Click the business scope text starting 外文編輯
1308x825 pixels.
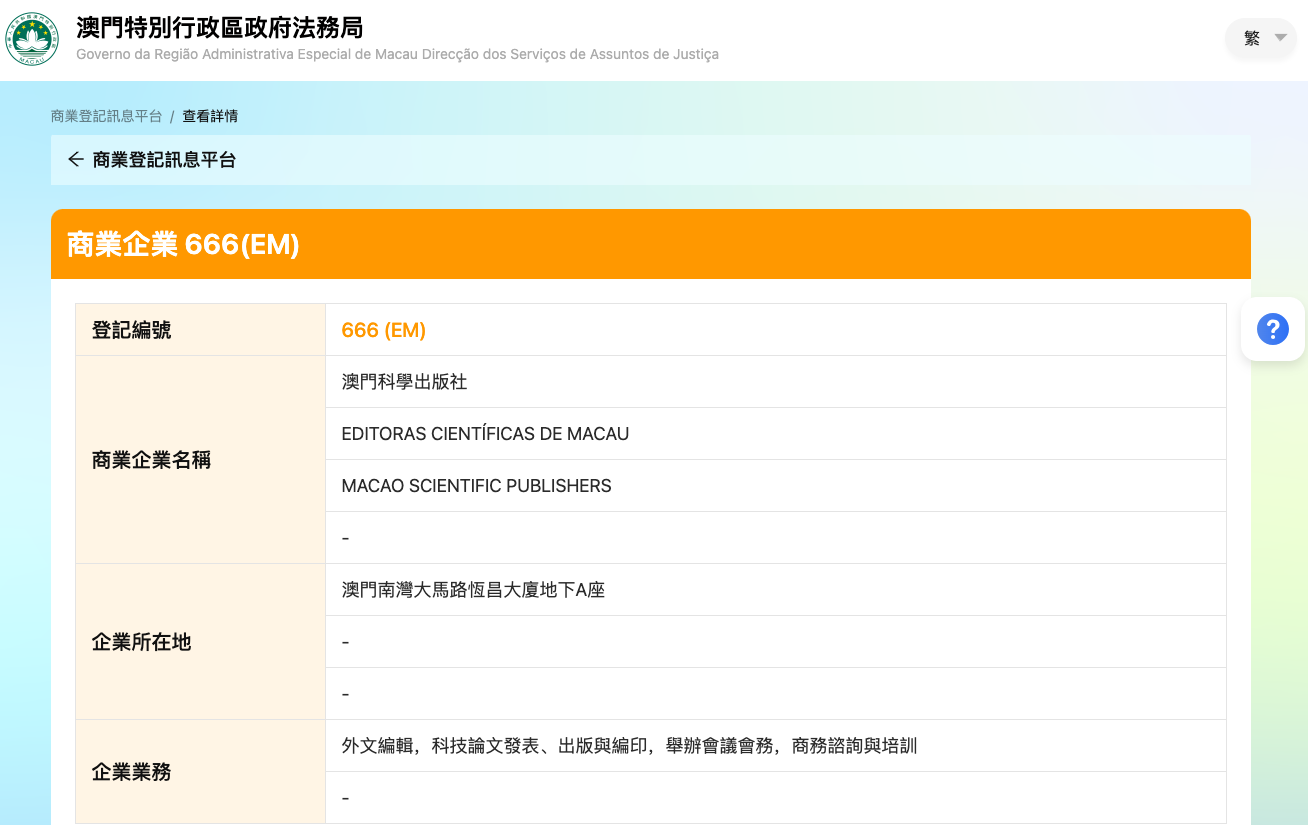point(629,746)
